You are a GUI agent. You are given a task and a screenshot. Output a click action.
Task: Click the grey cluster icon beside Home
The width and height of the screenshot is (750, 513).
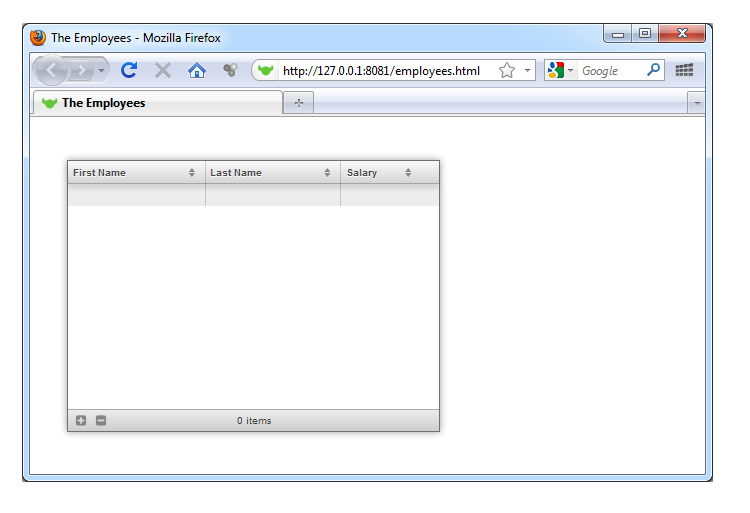coord(230,70)
